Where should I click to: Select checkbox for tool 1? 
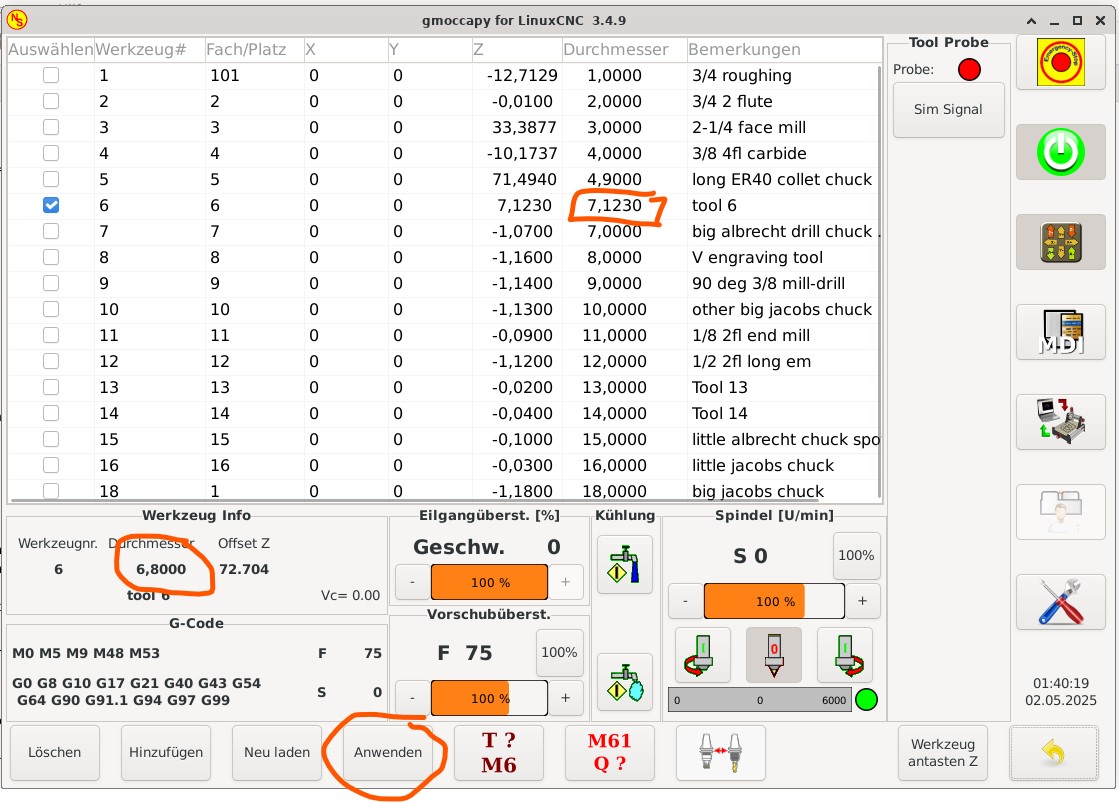click(51, 75)
